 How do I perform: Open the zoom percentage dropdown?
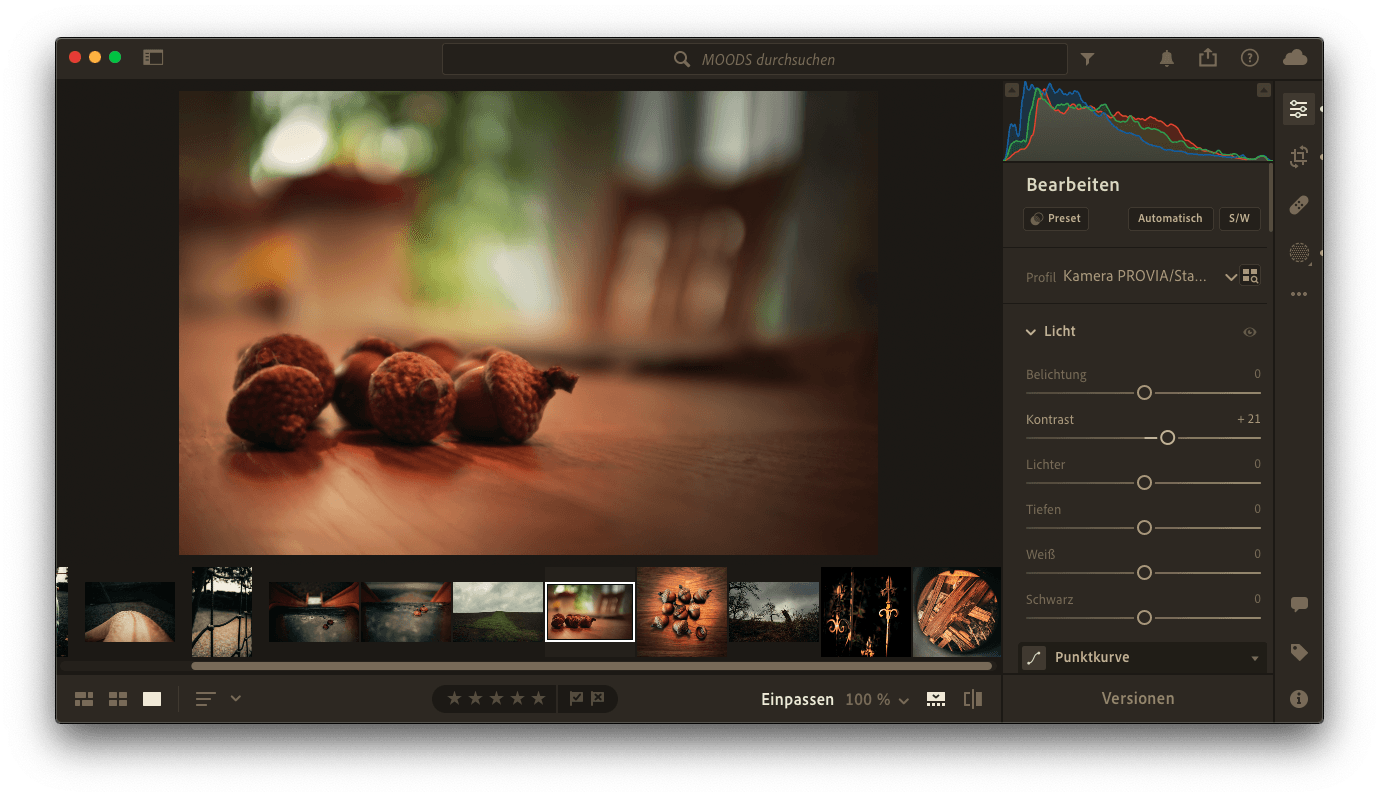878,700
